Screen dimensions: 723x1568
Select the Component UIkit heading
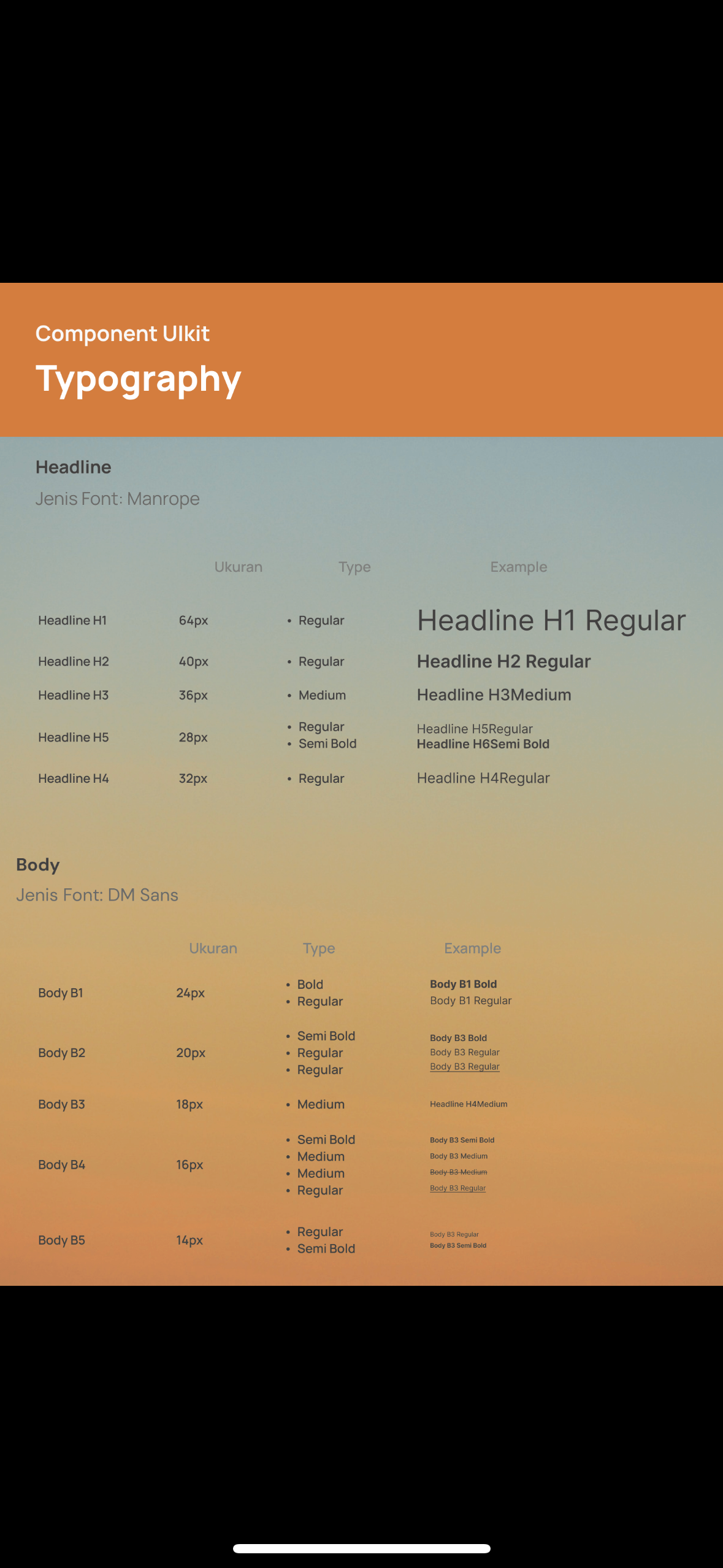coord(123,334)
